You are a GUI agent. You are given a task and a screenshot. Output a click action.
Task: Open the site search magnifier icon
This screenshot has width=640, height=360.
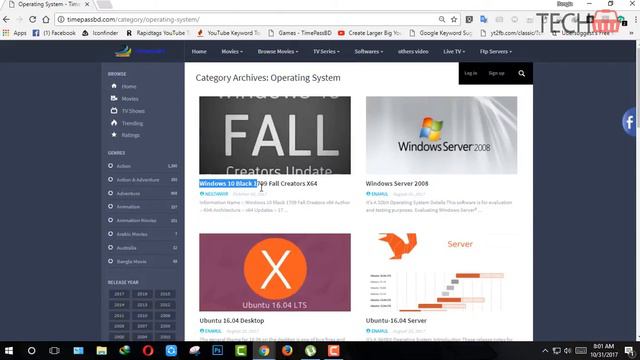click(522, 73)
